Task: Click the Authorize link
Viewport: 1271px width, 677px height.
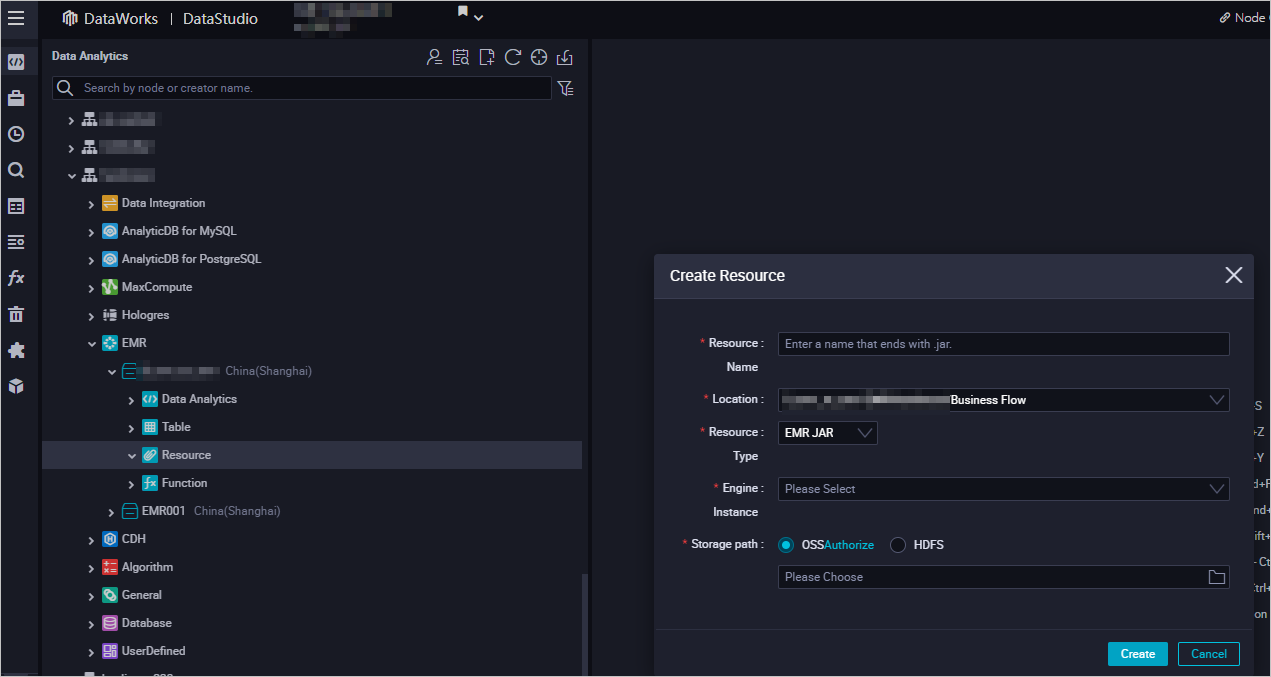Action: 849,545
